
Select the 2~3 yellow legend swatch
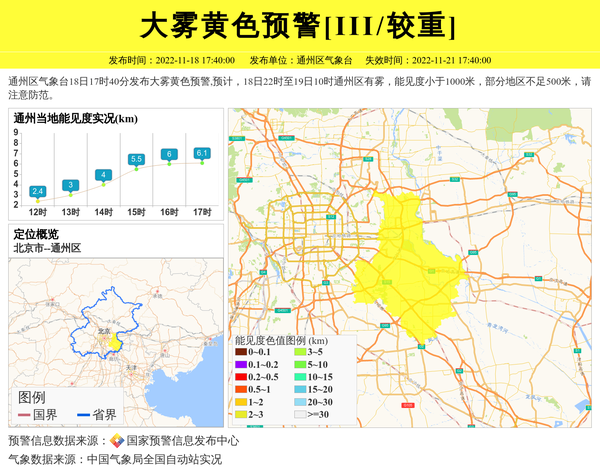[x=240, y=414]
